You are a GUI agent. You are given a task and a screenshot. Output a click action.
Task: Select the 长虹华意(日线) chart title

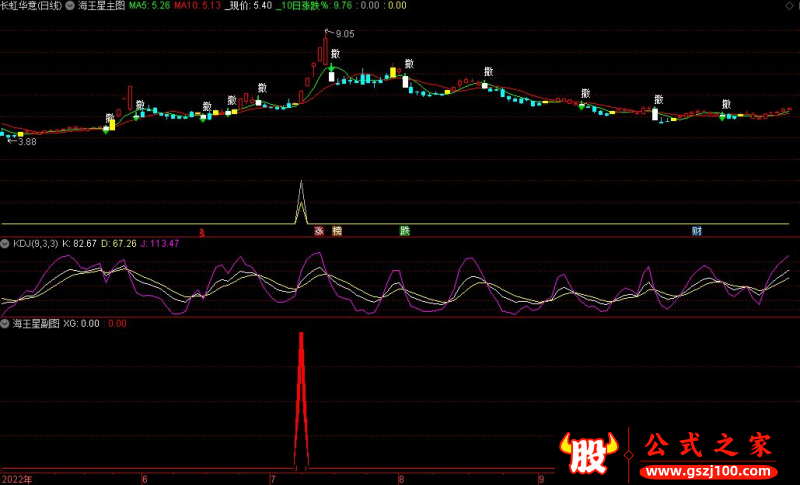pyautogui.click(x=31, y=6)
